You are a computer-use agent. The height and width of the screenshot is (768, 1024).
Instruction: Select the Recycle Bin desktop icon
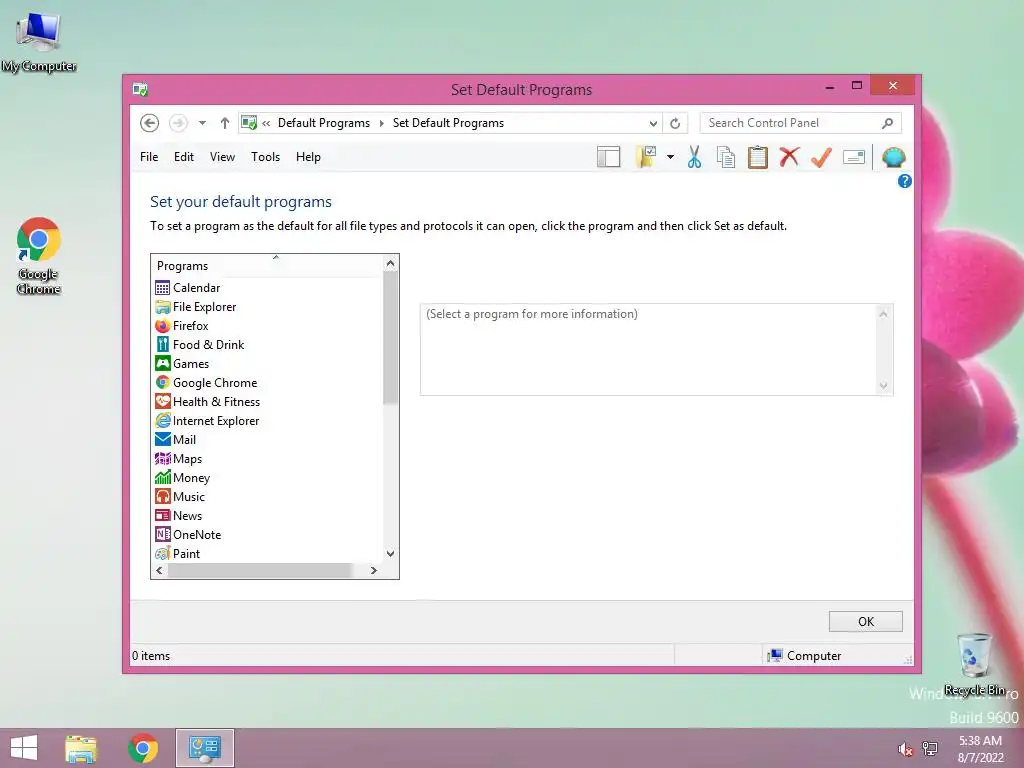[x=974, y=664]
